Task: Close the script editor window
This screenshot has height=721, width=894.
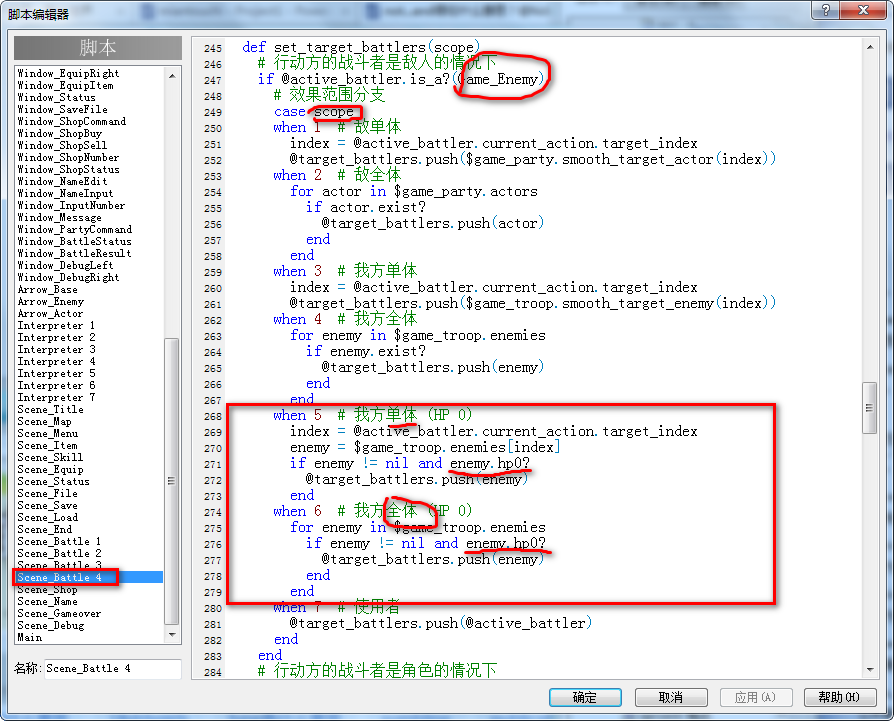Action: (x=863, y=10)
